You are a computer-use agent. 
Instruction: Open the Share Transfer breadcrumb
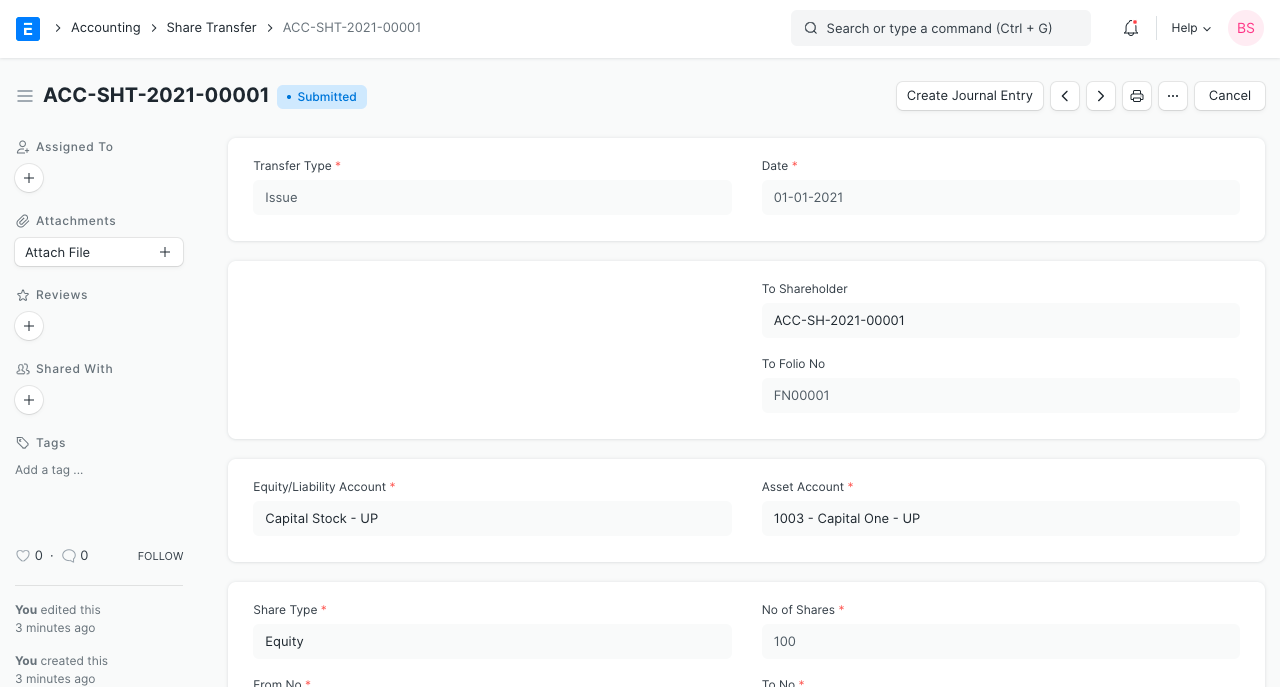(211, 27)
